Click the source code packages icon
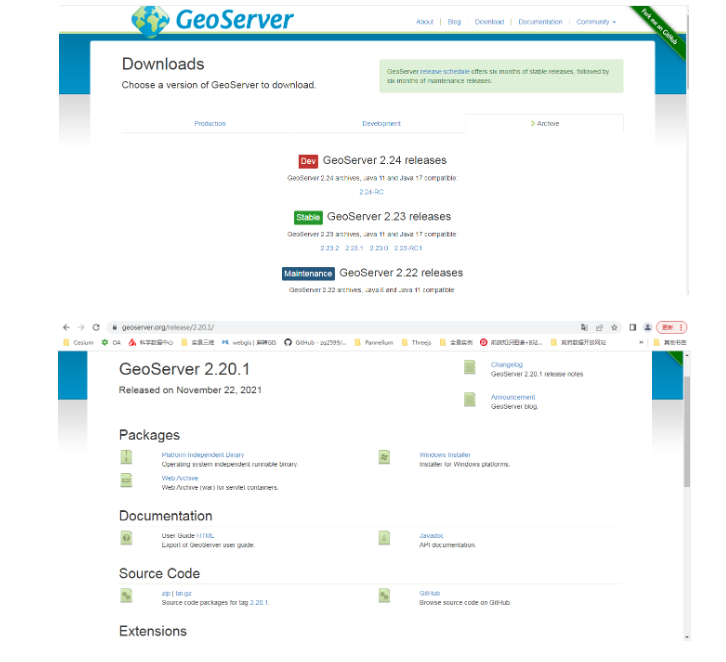726x662 pixels. tap(126, 595)
